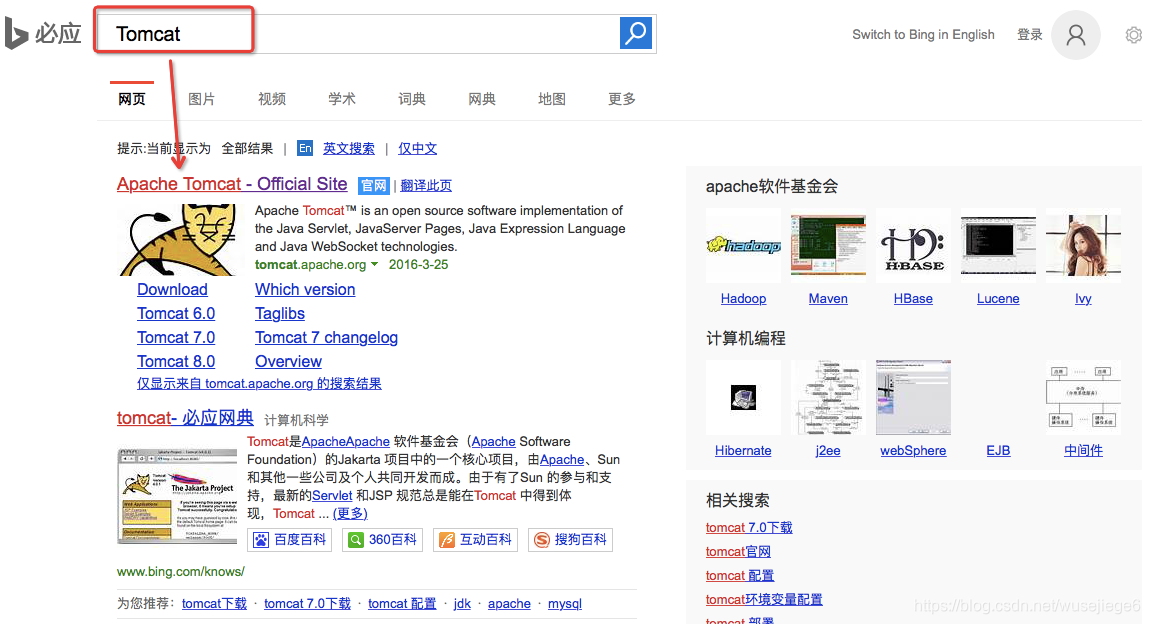The height and width of the screenshot is (624, 1150).
Task: Click the 仅中文 filter link
Action: pyautogui.click(x=417, y=148)
